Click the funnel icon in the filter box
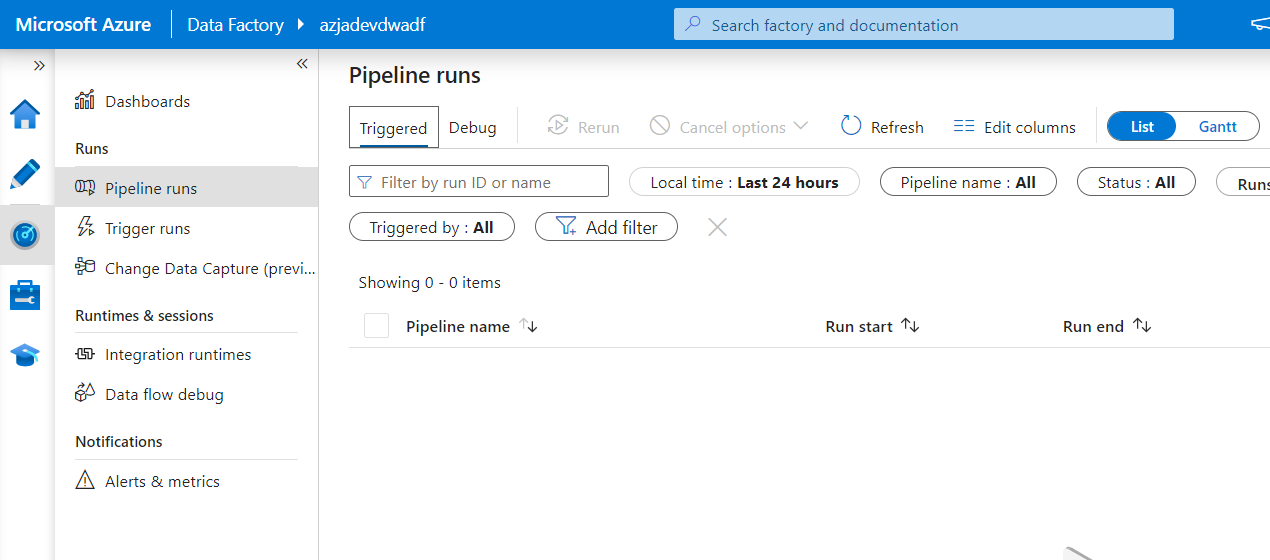The width and height of the screenshot is (1270, 560). [365, 182]
